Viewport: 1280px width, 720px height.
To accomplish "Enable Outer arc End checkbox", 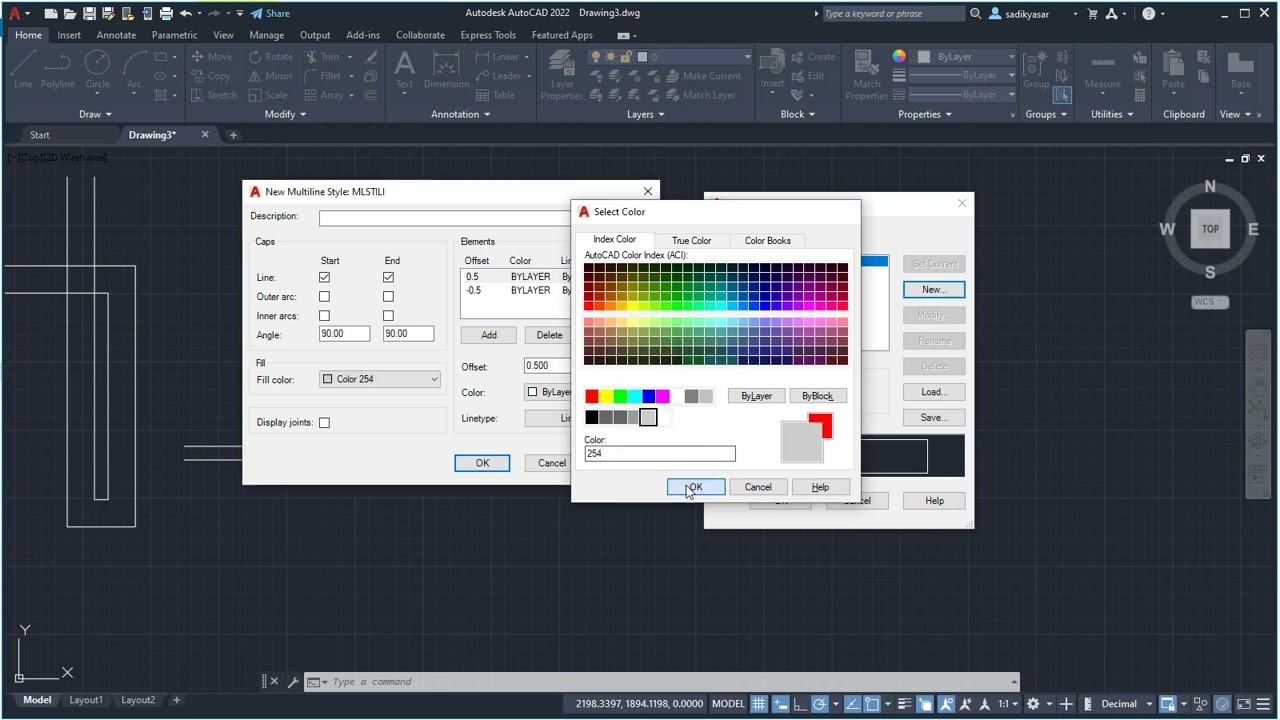I will pos(388,297).
